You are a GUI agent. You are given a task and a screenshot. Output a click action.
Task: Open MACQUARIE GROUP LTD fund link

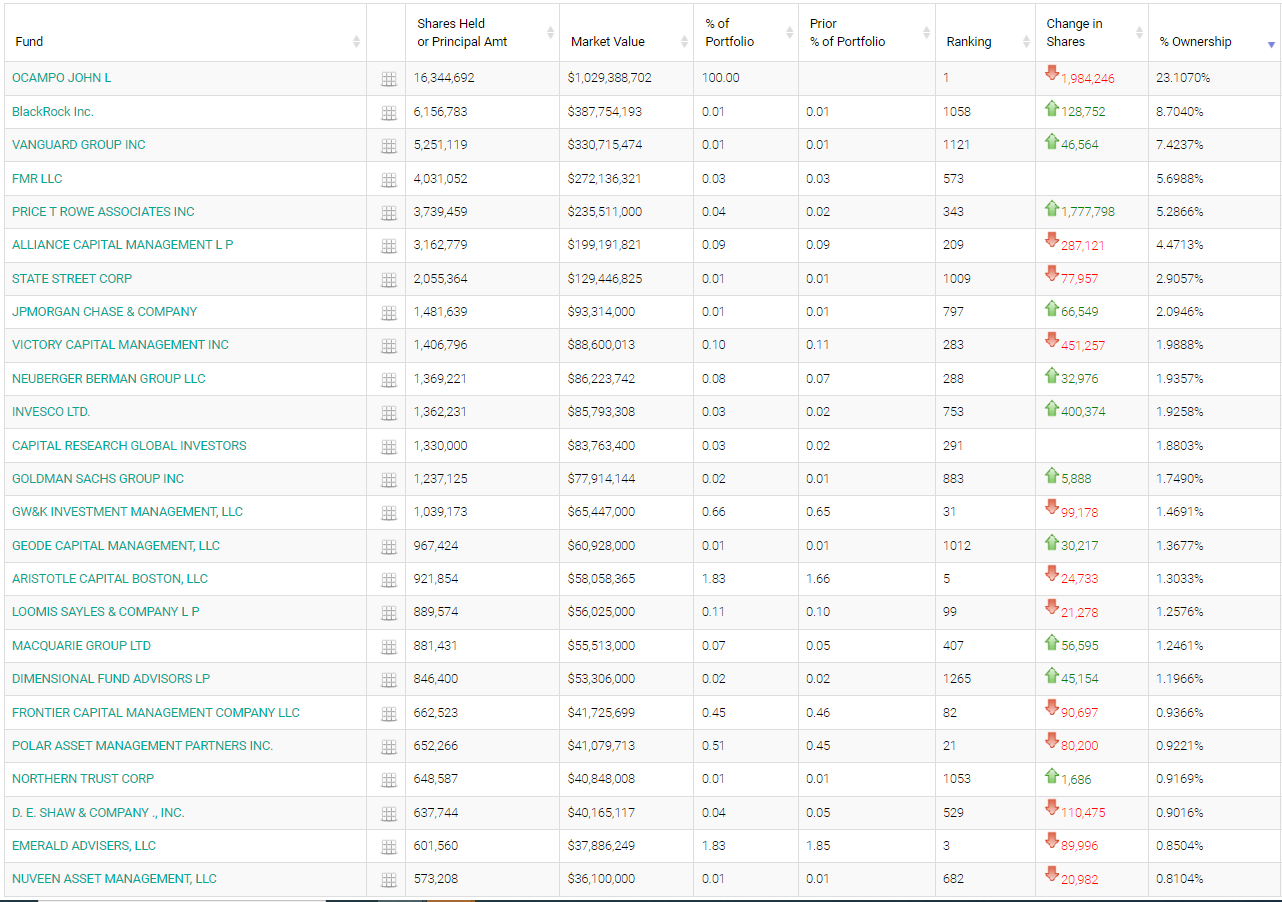(82, 646)
